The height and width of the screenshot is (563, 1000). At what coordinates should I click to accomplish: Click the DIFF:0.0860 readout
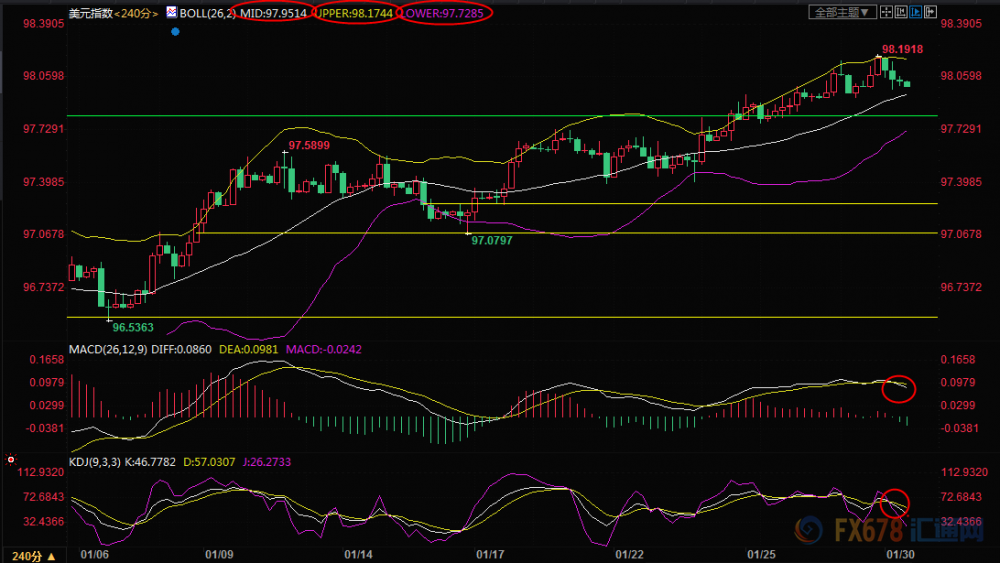click(181, 349)
